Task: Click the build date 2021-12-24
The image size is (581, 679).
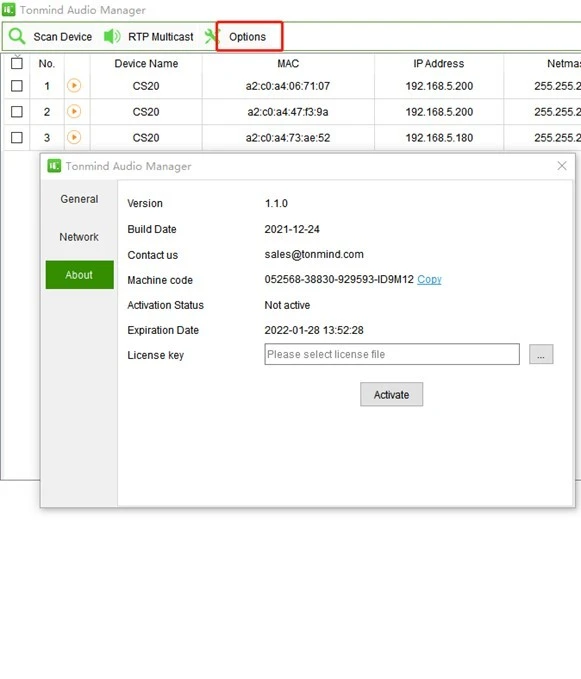Action: pos(292,230)
